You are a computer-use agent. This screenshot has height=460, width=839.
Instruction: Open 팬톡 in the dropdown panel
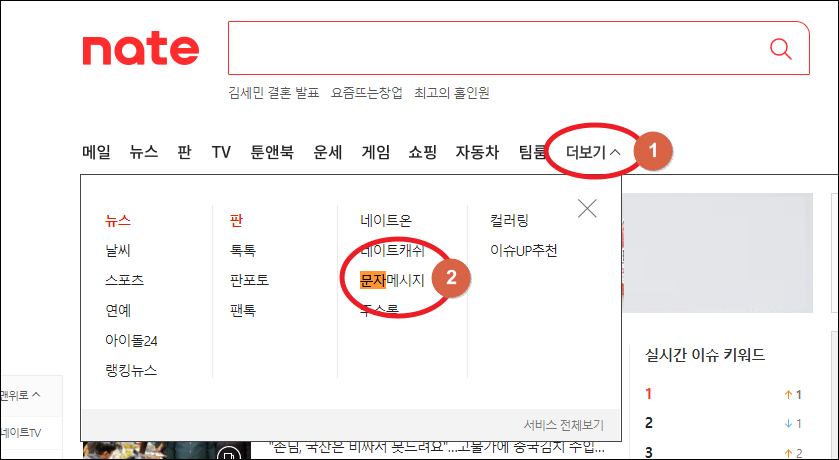point(242,310)
